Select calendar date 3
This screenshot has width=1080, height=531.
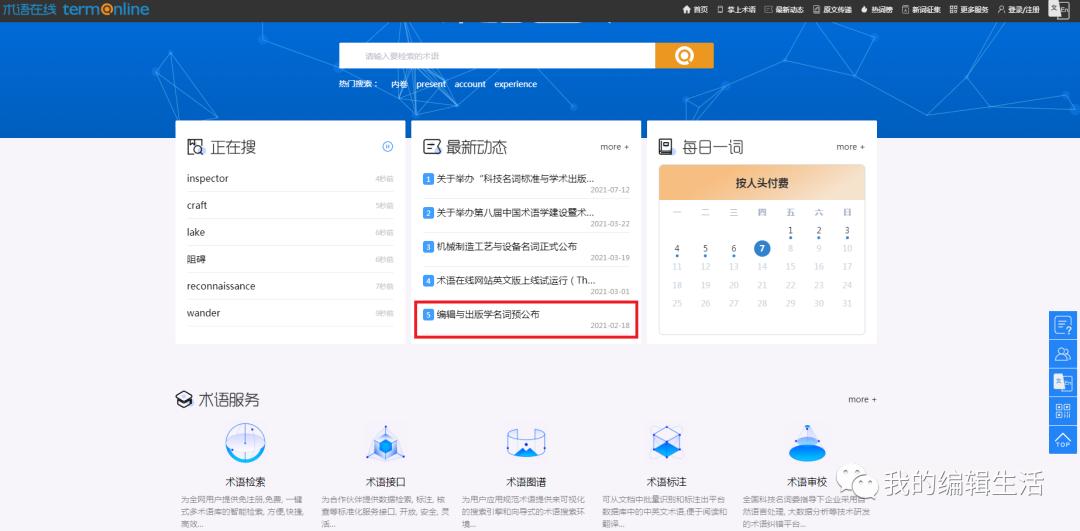pos(847,231)
